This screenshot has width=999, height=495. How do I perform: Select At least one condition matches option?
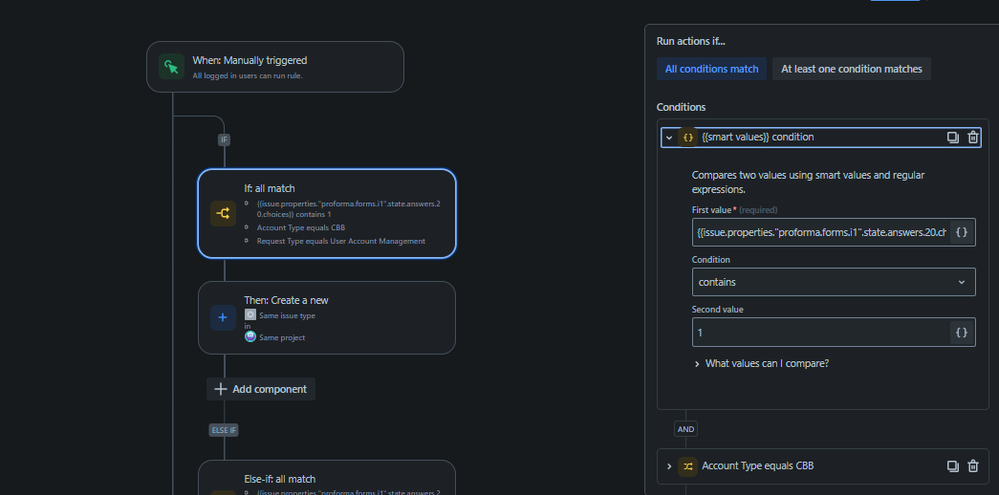(851, 69)
